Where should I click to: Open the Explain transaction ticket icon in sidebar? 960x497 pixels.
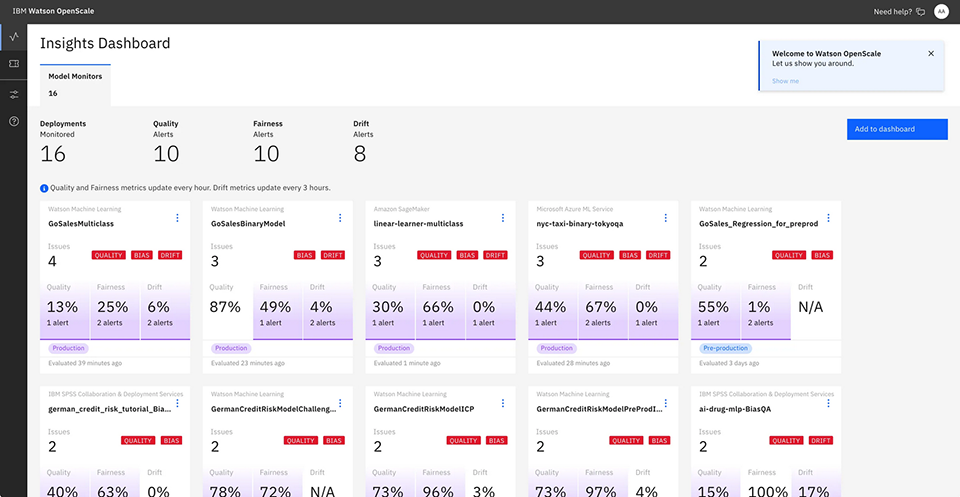click(x=14, y=64)
